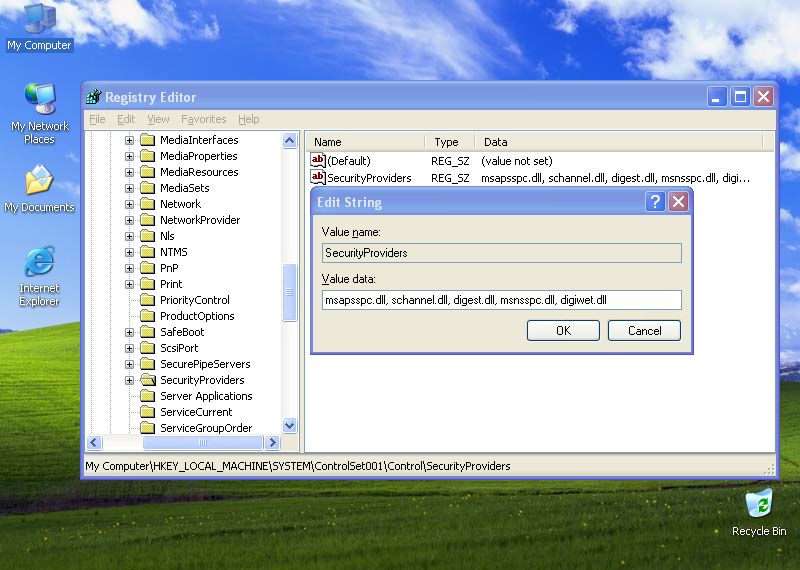
Task: Click the registry path in status bar
Action: pos(297,466)
